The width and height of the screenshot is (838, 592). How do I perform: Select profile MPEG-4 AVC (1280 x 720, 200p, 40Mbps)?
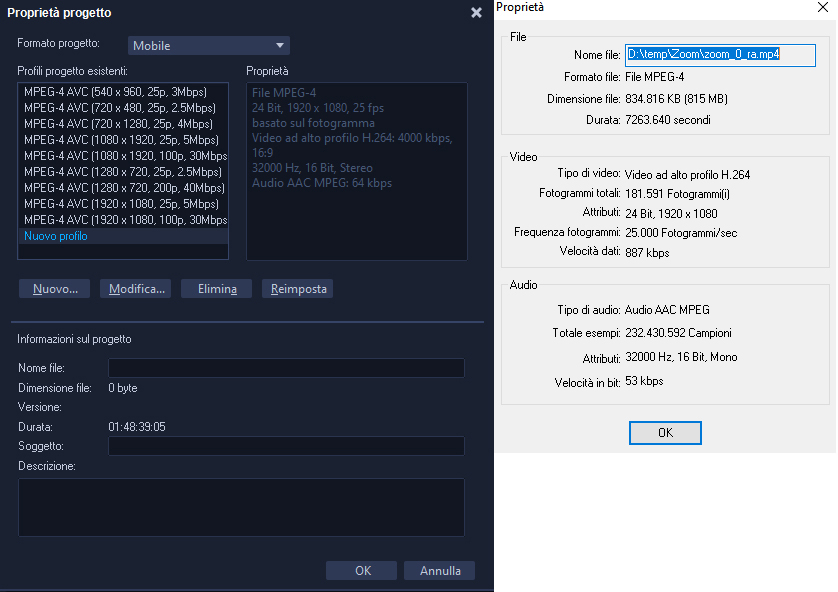(x=125, y=188)
